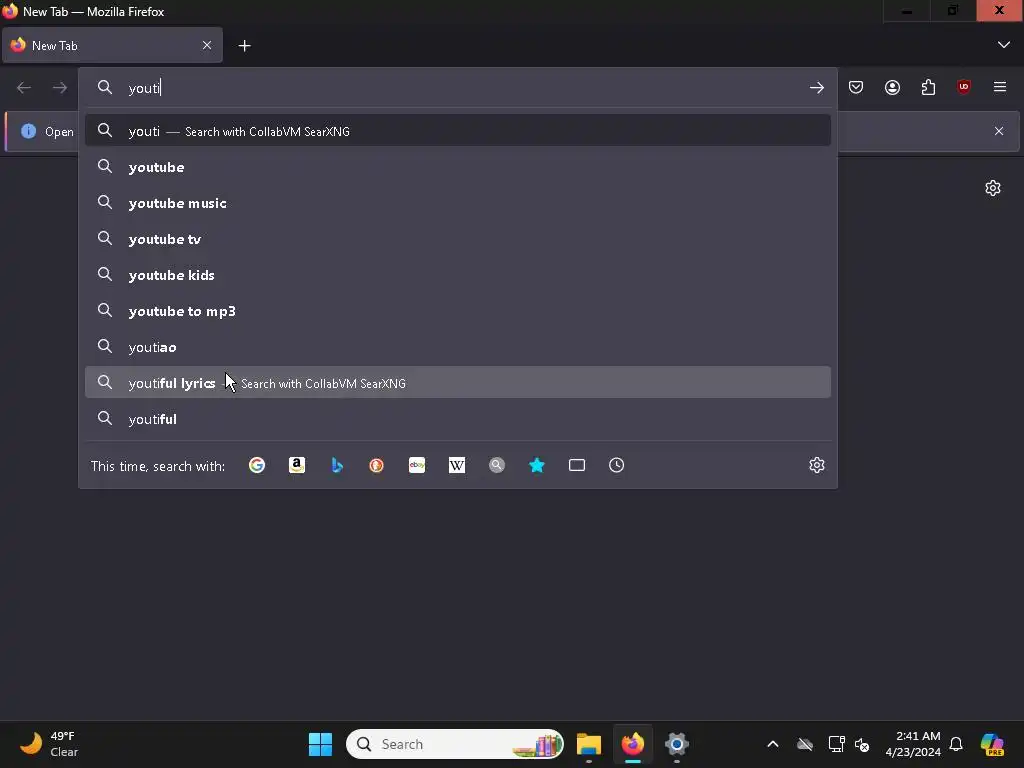Click the muted volume tray icon
Viewport: 1024px width, 768px height.
(862, 744)
